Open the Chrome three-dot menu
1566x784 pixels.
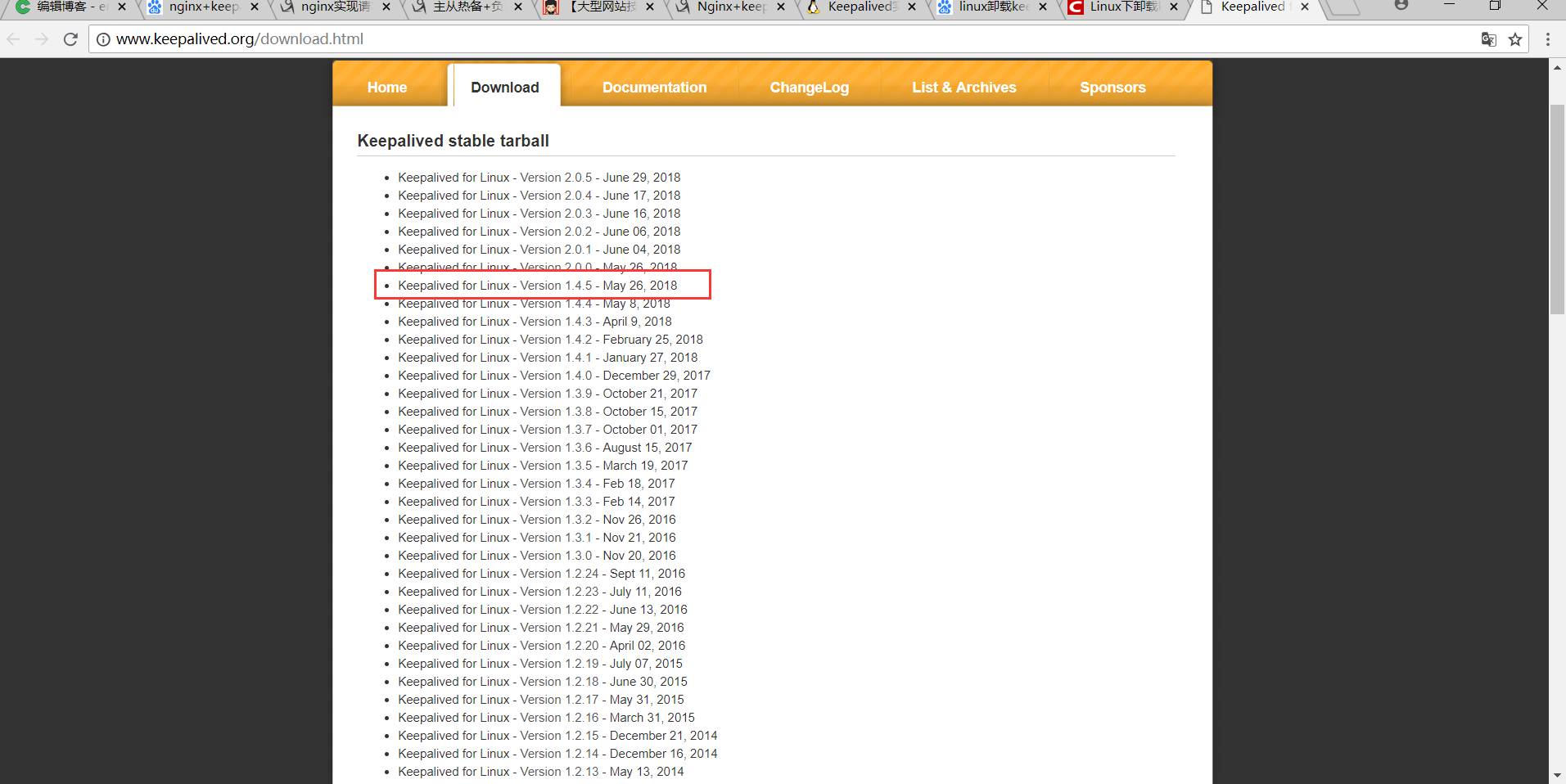pyautogui.click(x=1547, y=39)
